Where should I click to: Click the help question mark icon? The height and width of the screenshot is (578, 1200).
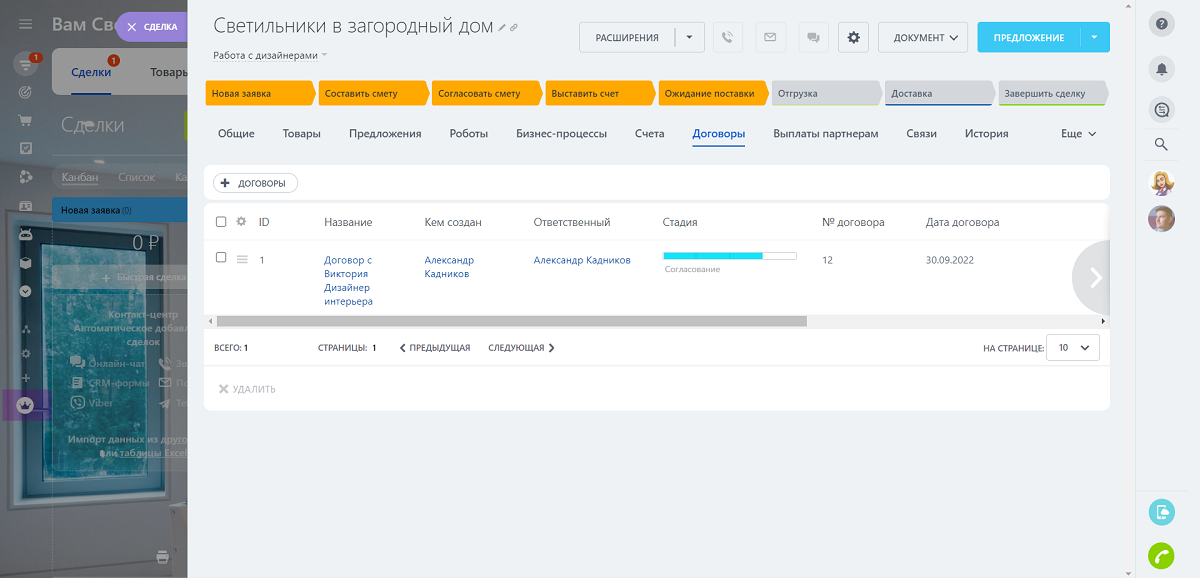coord(1161,24)
